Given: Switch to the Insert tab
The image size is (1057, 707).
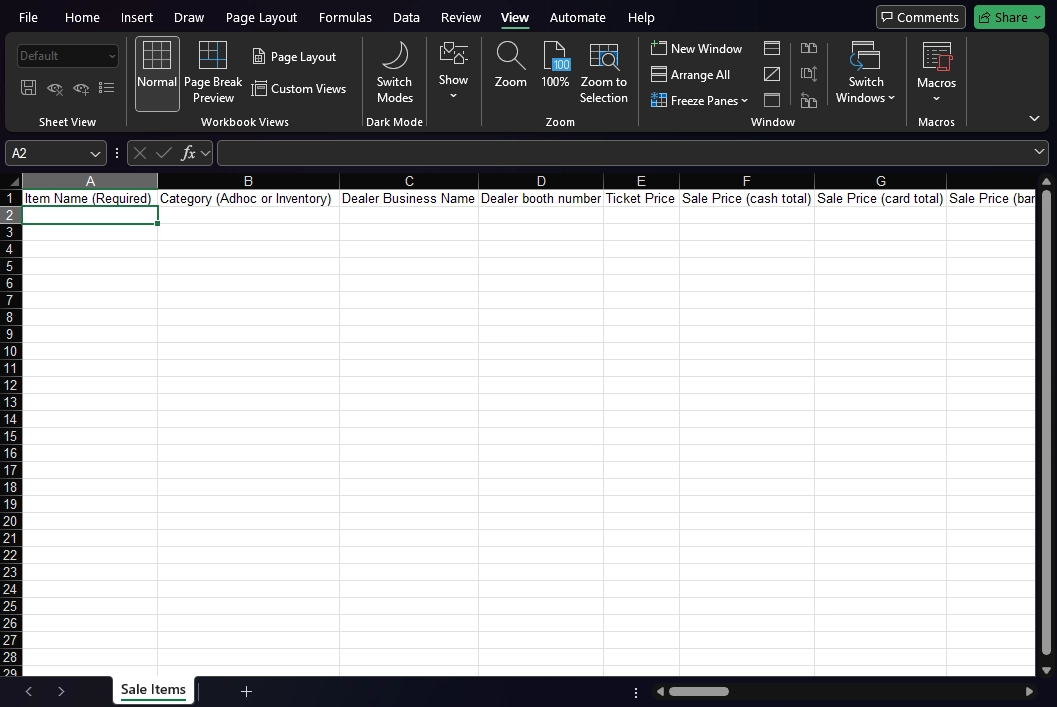Looking at the screenshot, I should (x=137, y=18).
